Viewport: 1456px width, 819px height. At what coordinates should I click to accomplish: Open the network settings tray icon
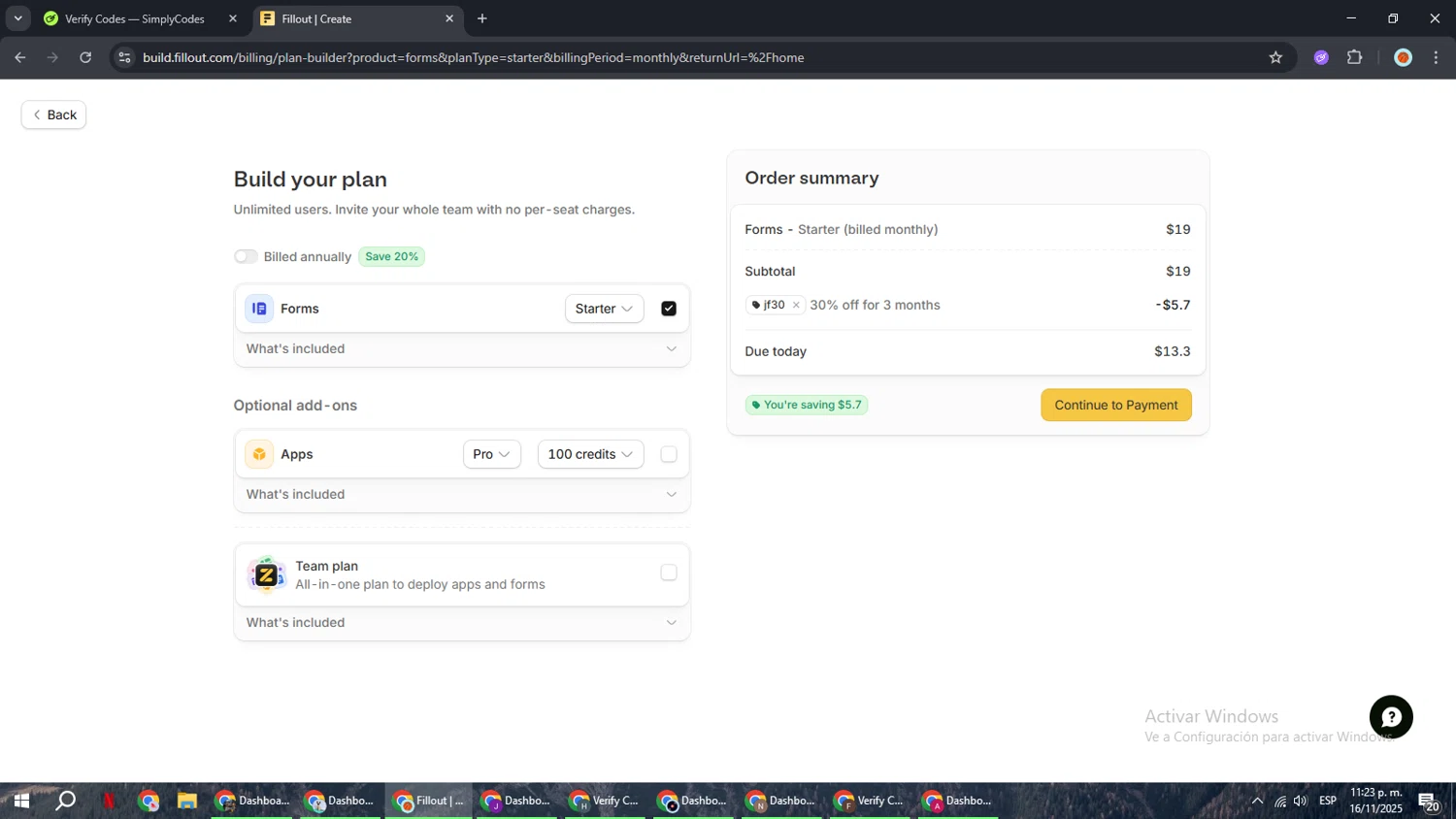click(1280, 801)
